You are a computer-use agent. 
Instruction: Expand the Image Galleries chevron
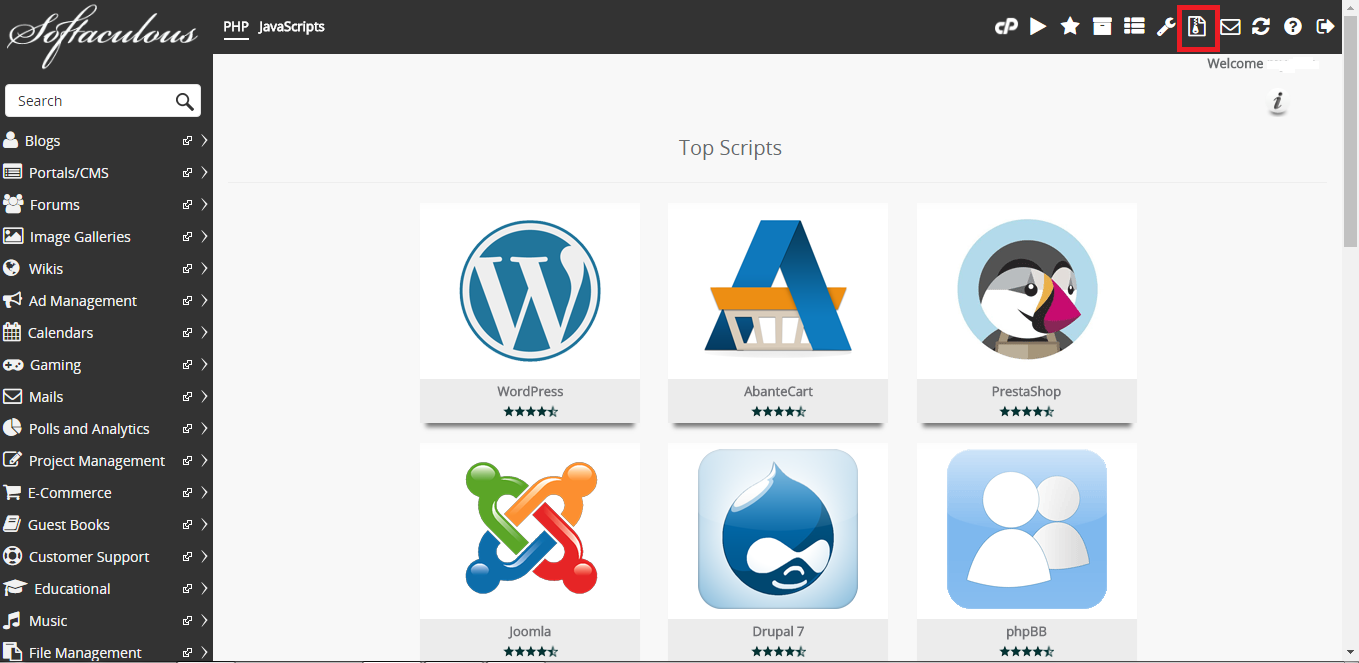point(204,237)
